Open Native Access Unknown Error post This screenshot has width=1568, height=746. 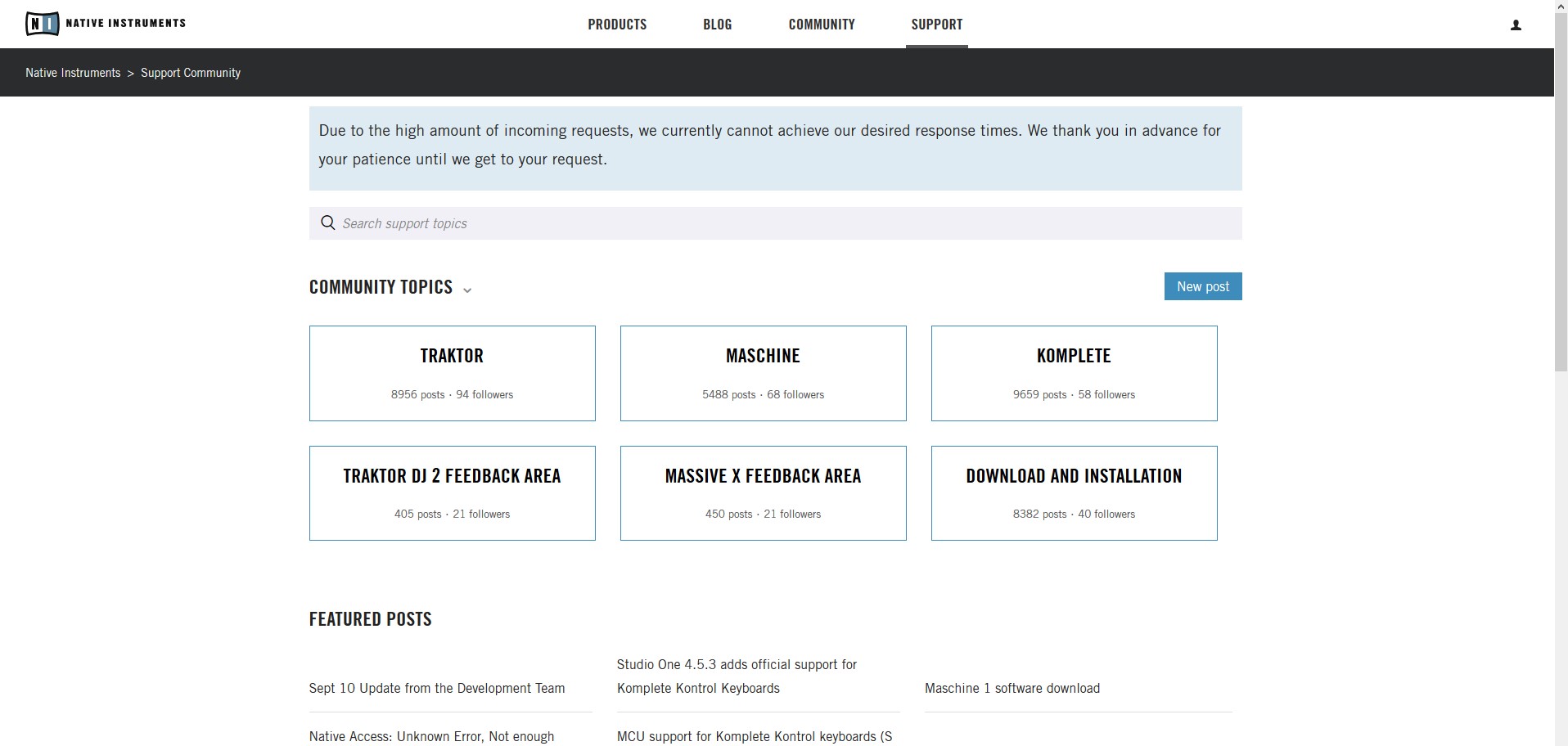431,736
